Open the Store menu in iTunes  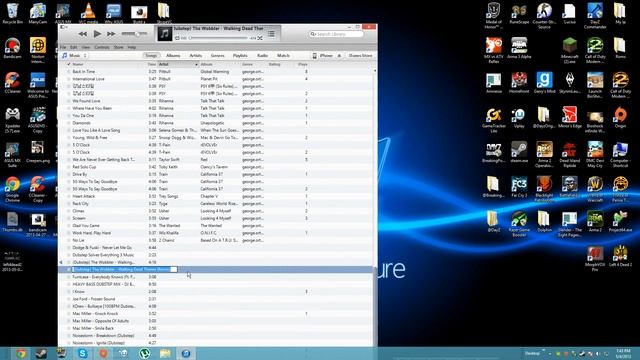click(x=118, y=47)
